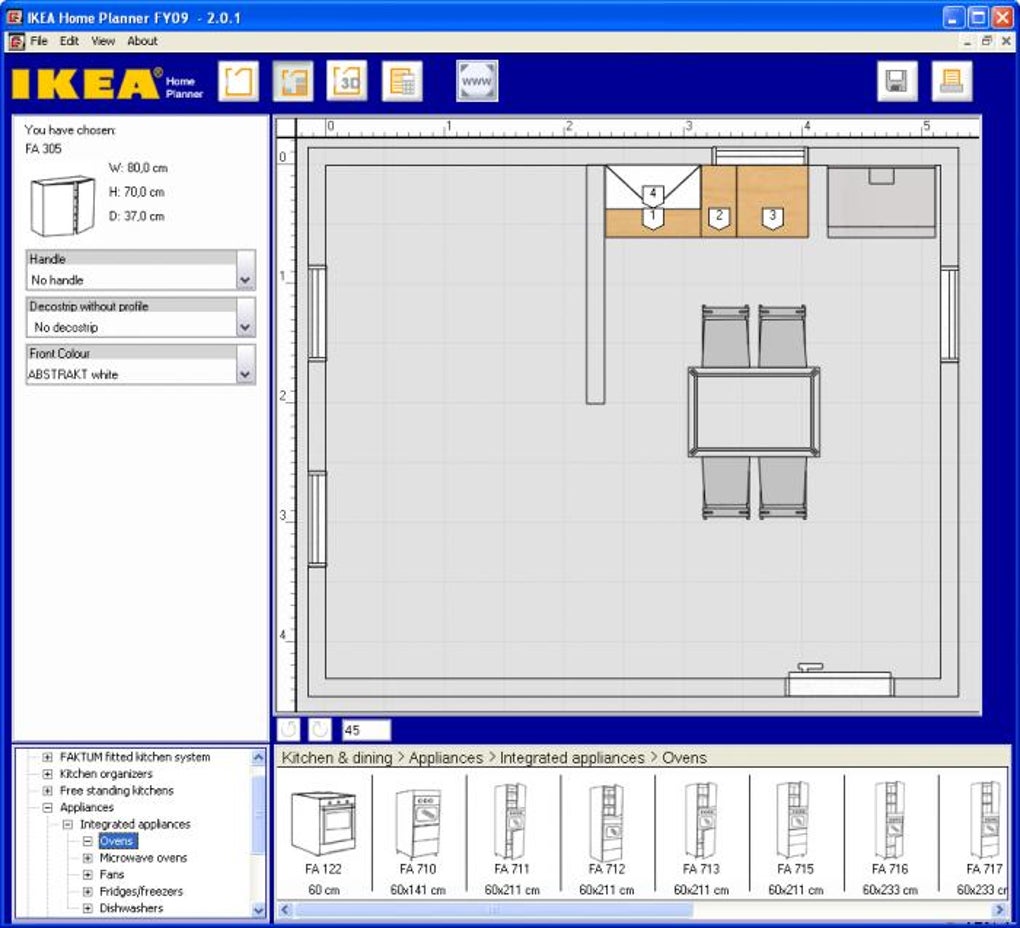Select cabinet marker number 2 in plan
The image size is (1020, 928).
point(719,217)
